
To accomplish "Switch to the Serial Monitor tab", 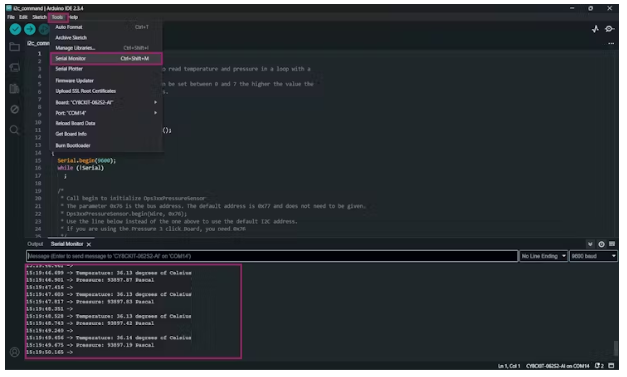I will 67,244.
